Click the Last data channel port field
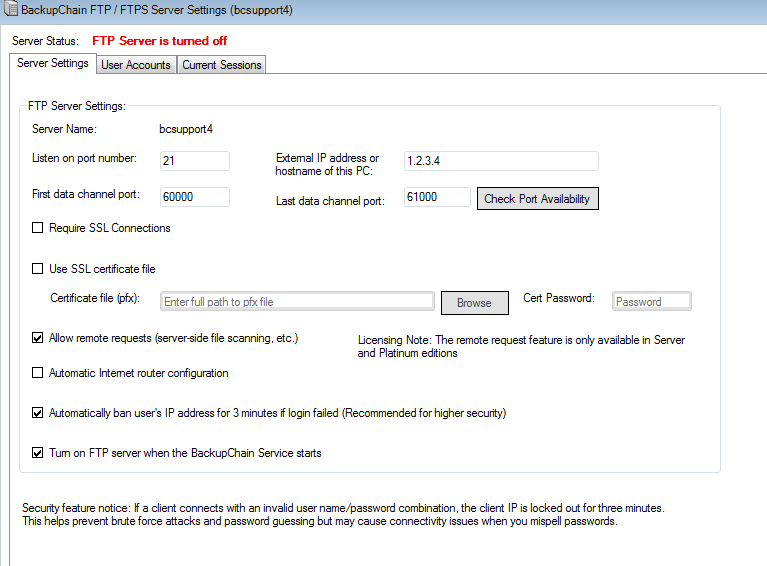The width and height of the screenshot is (767, 566). pos(437,197)
